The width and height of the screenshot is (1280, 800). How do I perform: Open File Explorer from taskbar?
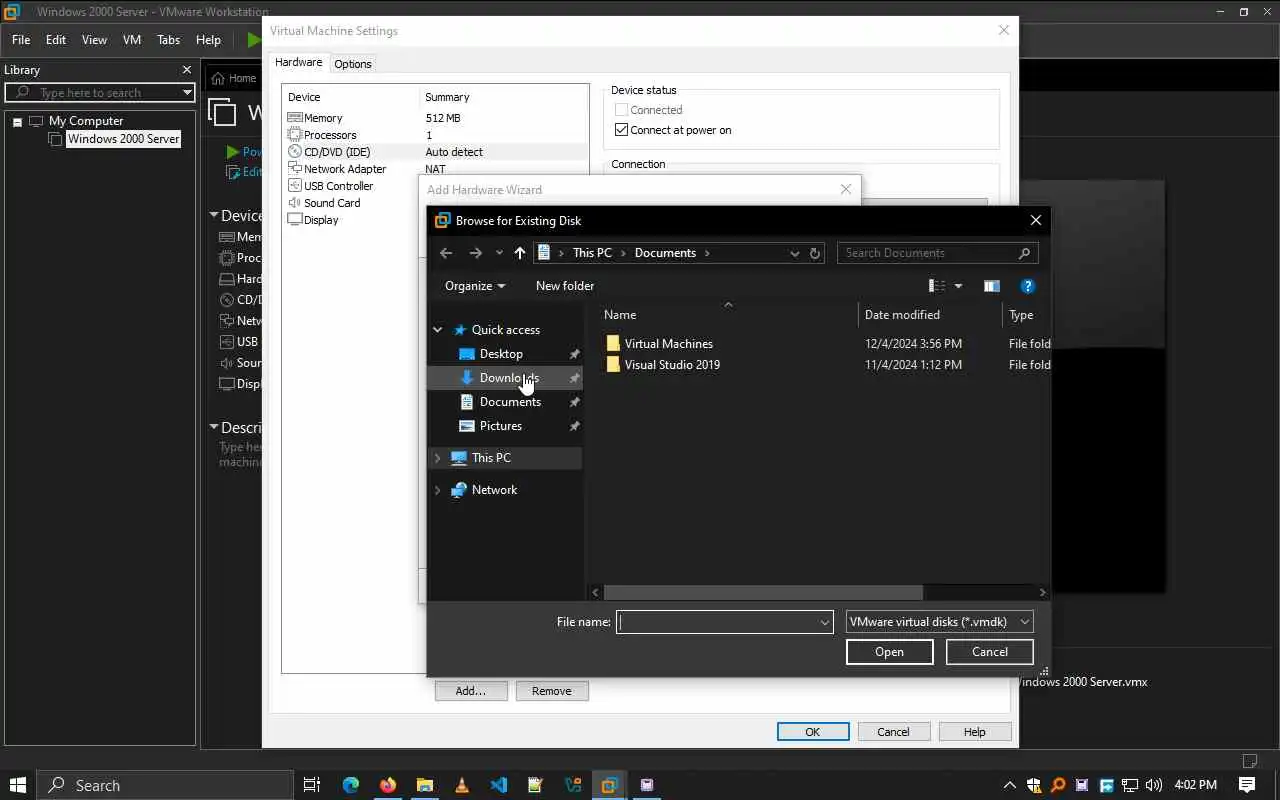click(425, 785)
